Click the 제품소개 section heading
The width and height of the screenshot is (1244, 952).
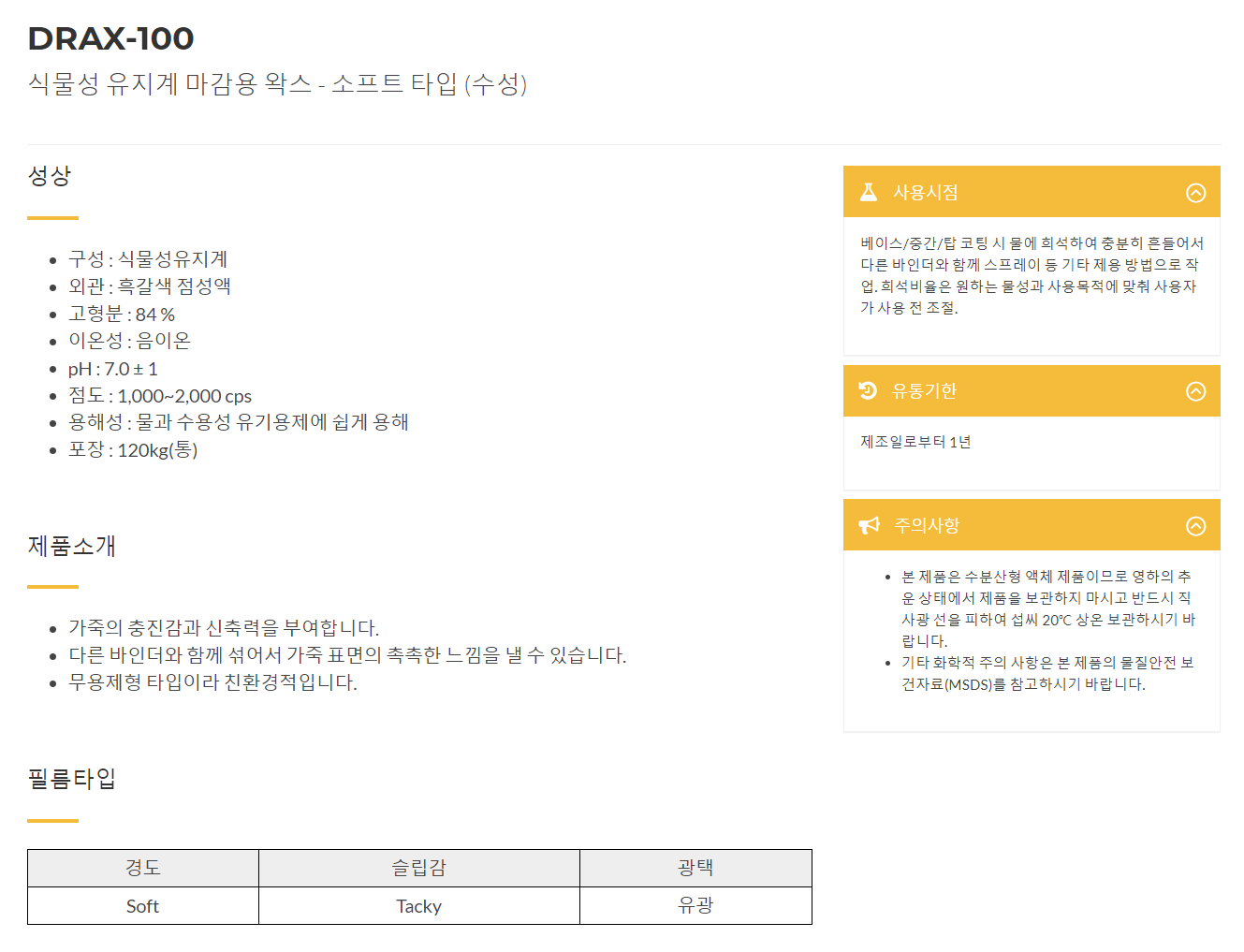(x=72, y=546)
